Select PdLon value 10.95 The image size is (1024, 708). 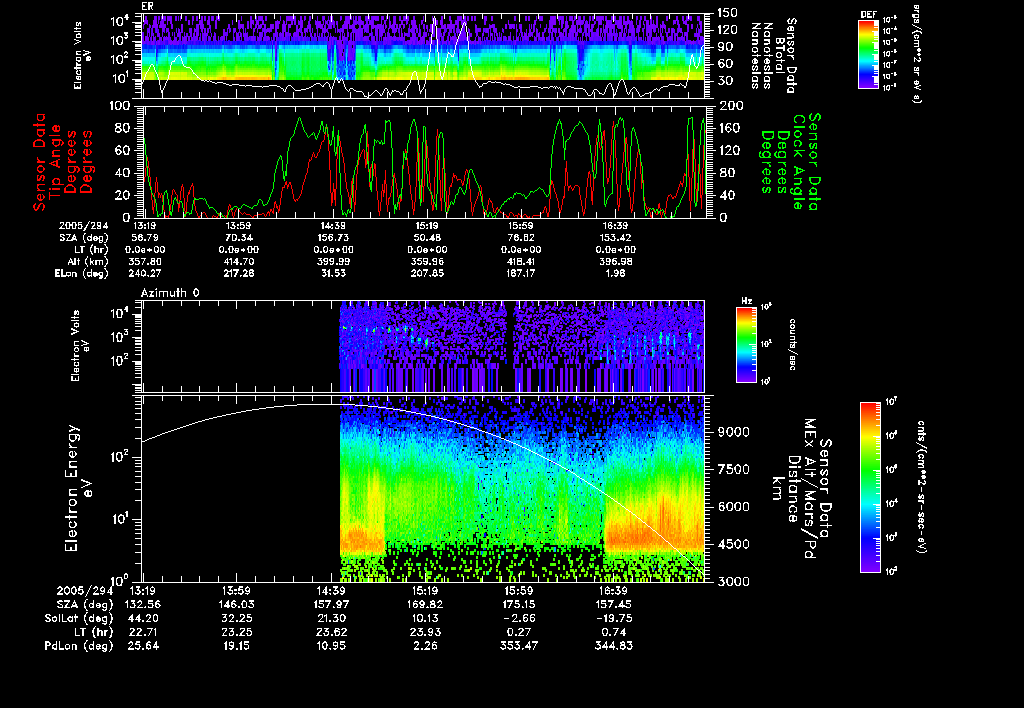331,645
